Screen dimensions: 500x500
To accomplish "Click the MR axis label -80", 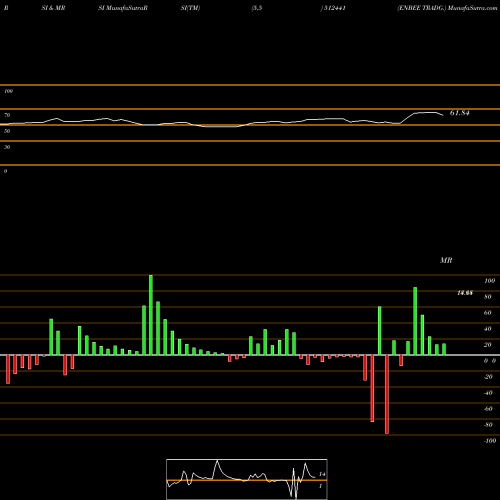I will [488, 425].
